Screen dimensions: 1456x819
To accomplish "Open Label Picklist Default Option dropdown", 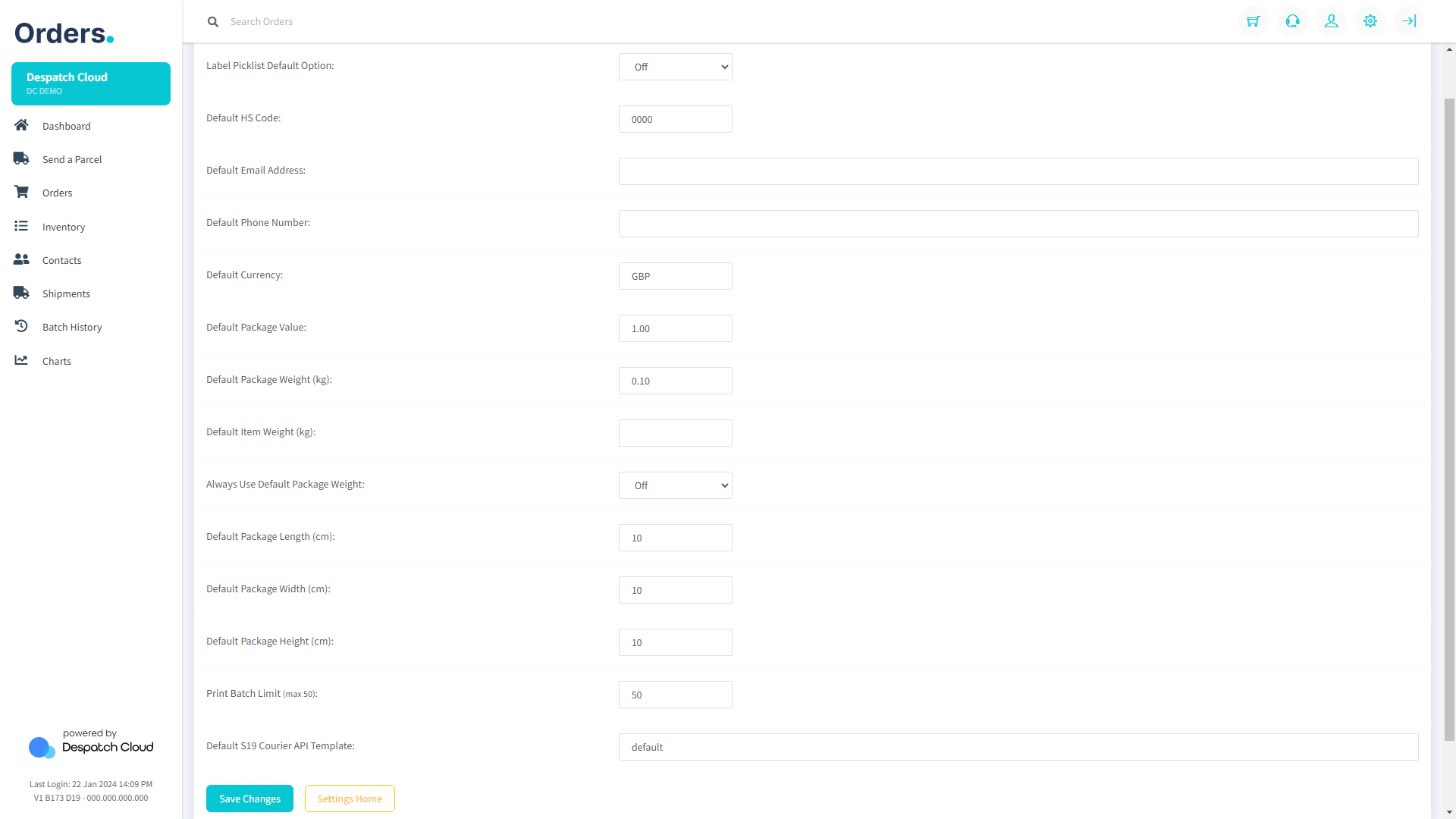I will pos(675,67).
